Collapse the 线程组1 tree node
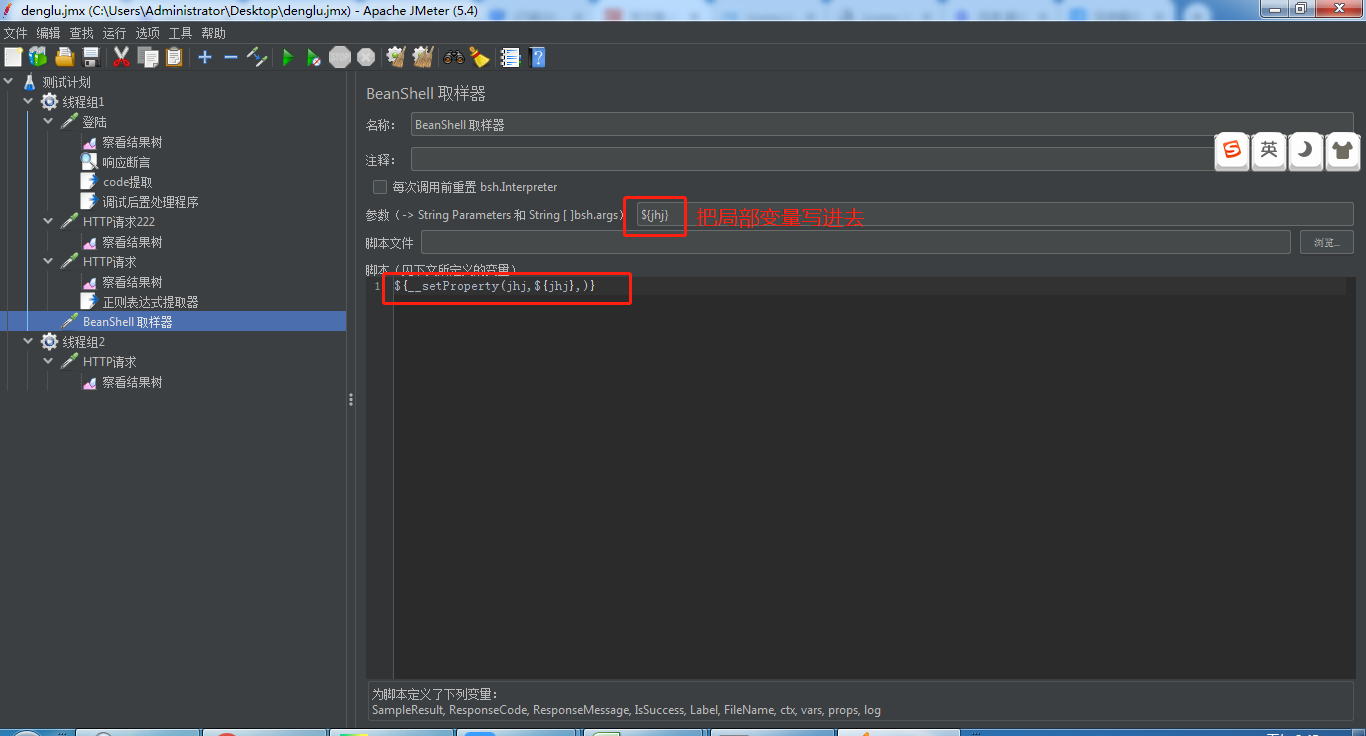This screenshot has height=736, width=1366. 29,102
